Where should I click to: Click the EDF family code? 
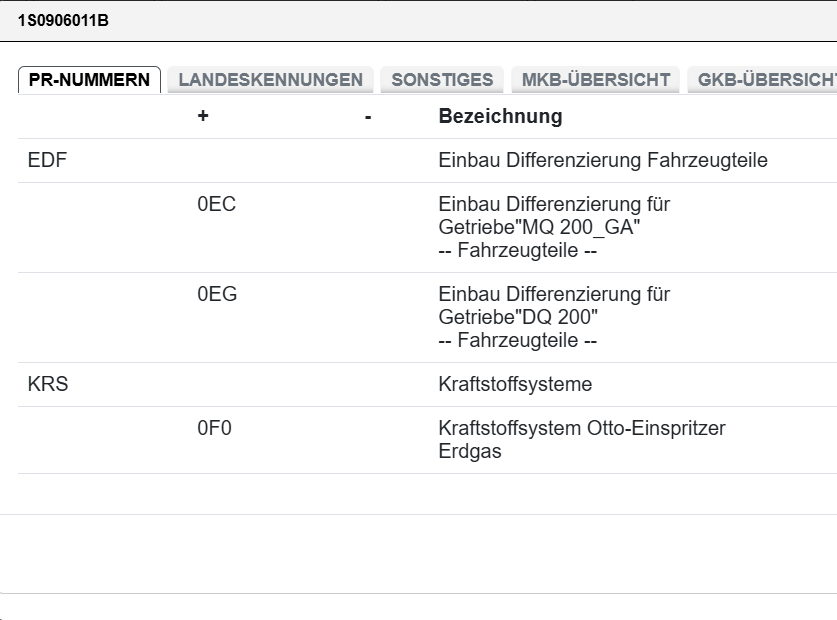[45, 159]
